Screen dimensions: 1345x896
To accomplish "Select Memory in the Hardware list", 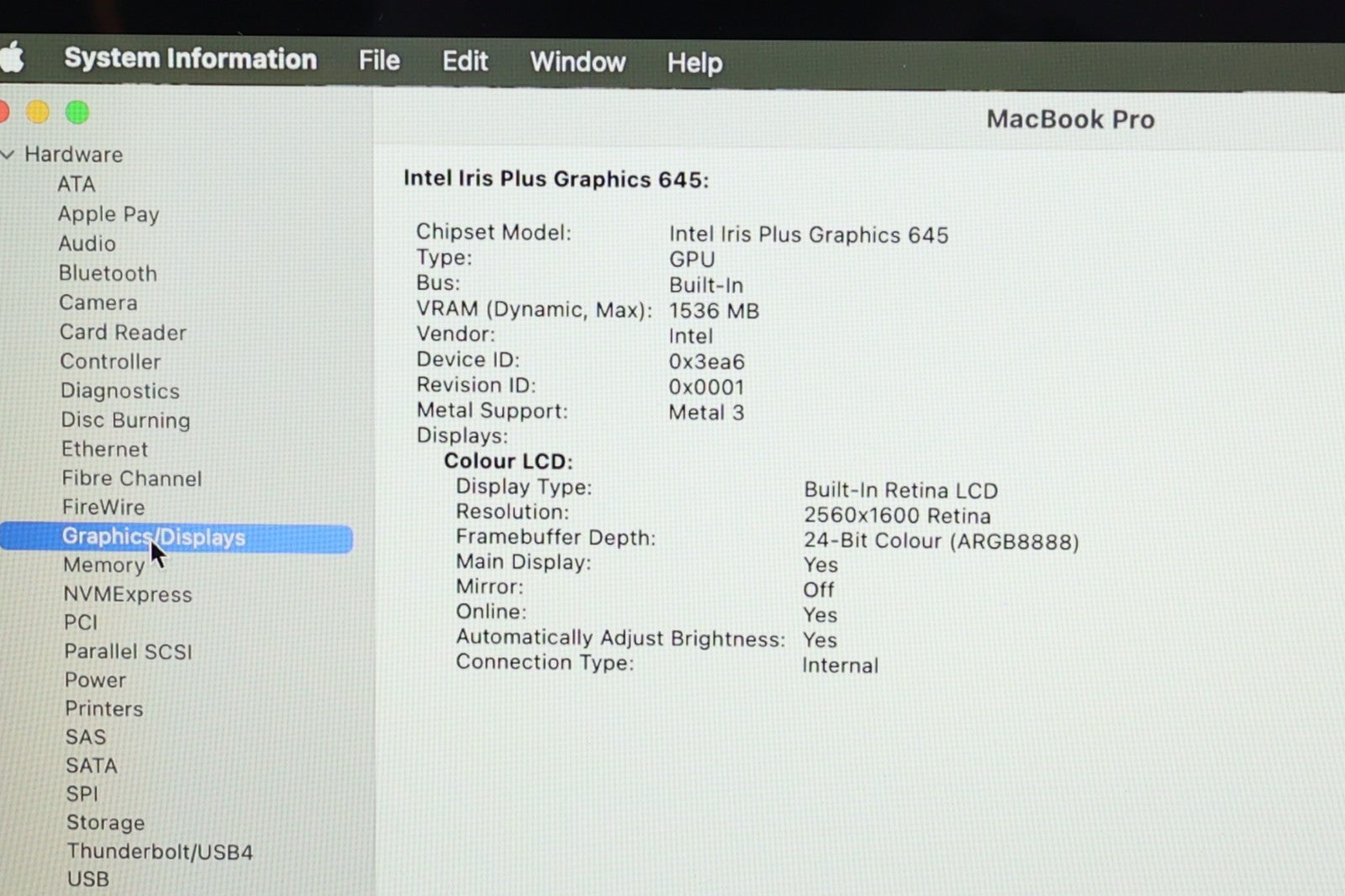I will 103,566.
